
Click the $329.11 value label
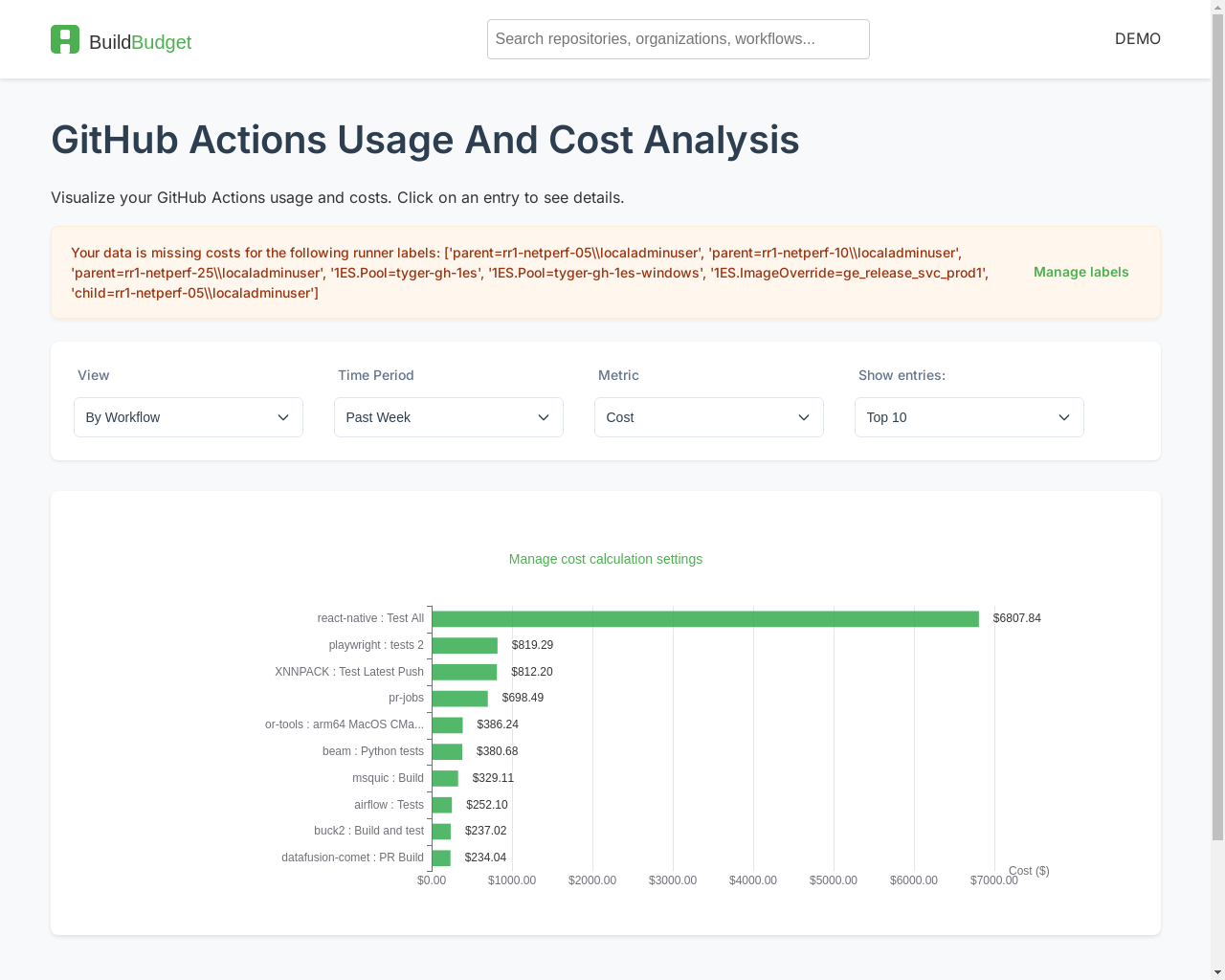click(x=493, y=778)
